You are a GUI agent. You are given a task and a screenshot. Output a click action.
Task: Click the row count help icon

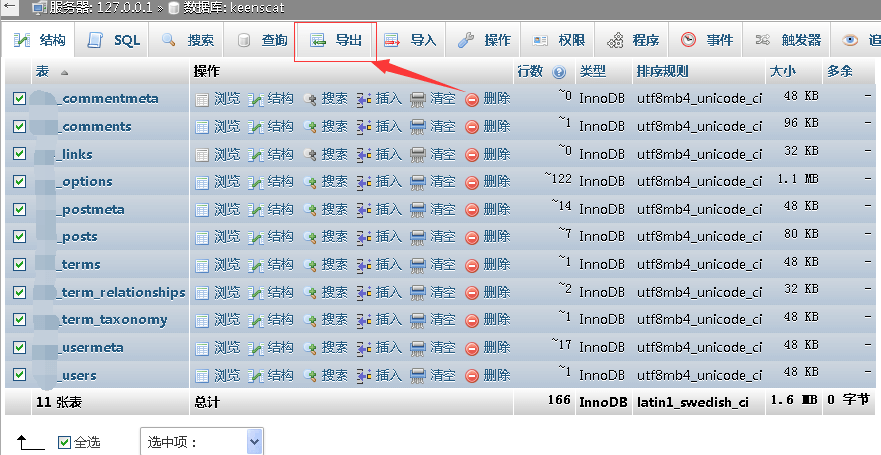558,72
